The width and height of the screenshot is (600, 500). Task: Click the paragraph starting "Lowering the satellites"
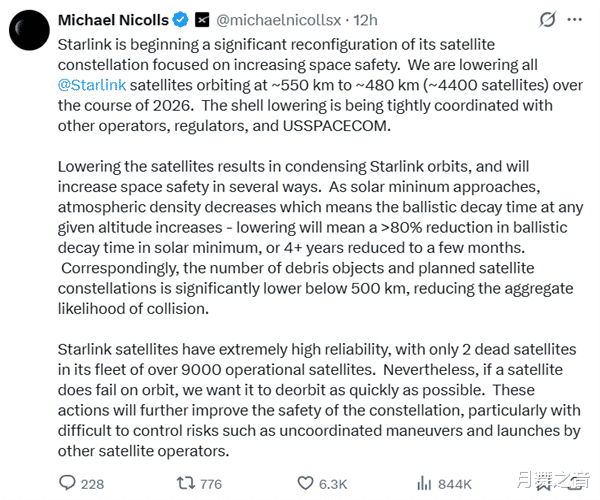[300, 237]
